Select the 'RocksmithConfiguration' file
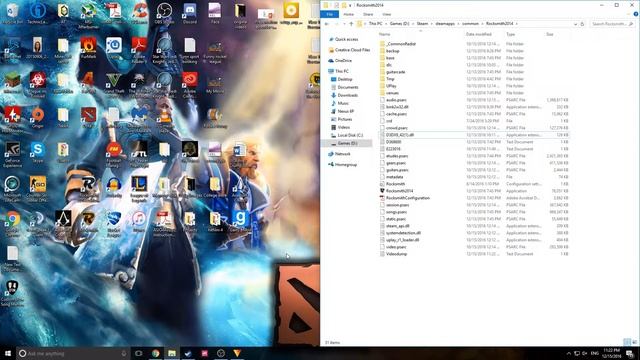This screenshot has height=360, width=640. pyautogui.click(x=473, y=198)
